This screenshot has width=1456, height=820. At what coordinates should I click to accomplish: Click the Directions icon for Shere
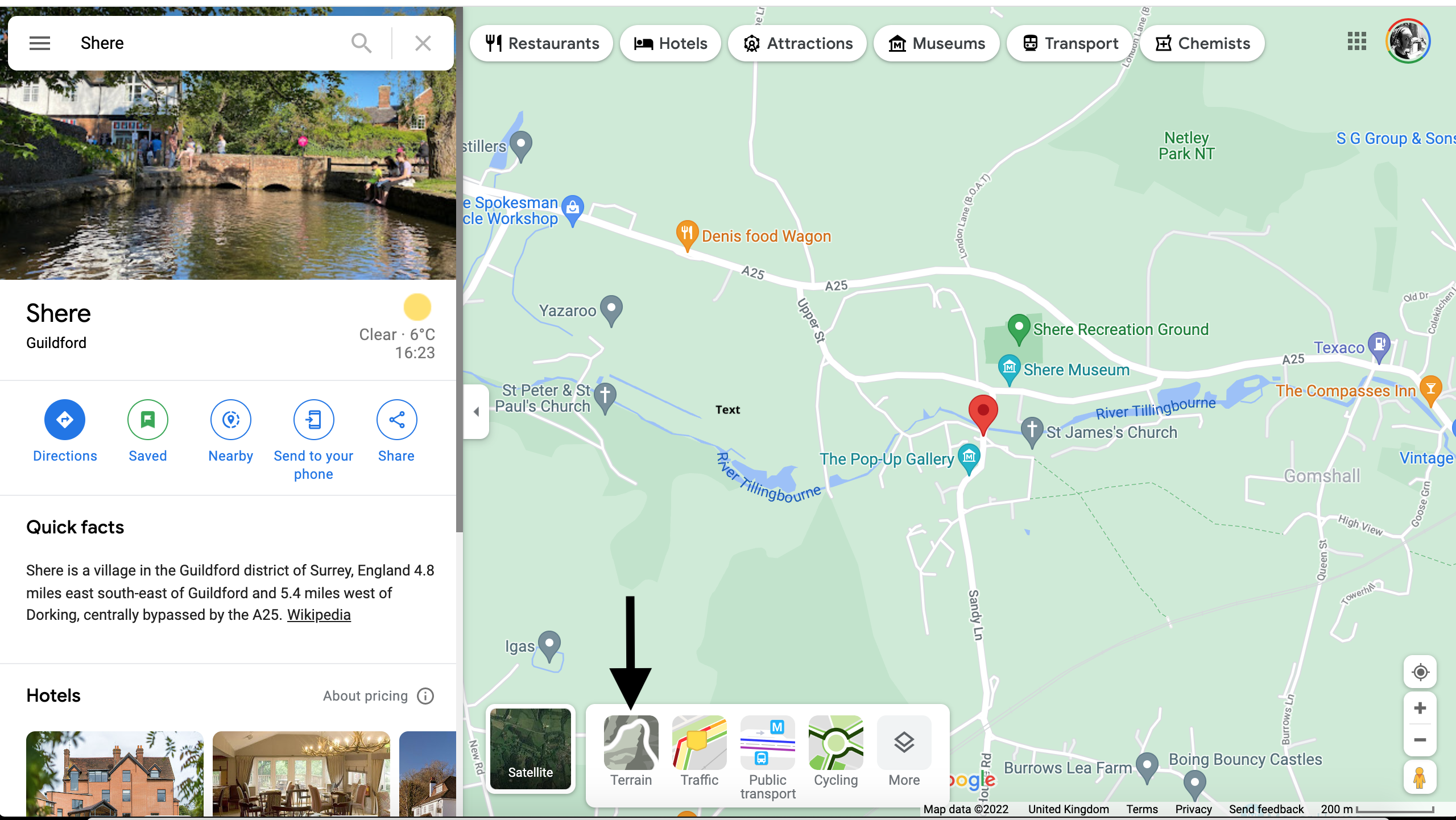point(64,419)
